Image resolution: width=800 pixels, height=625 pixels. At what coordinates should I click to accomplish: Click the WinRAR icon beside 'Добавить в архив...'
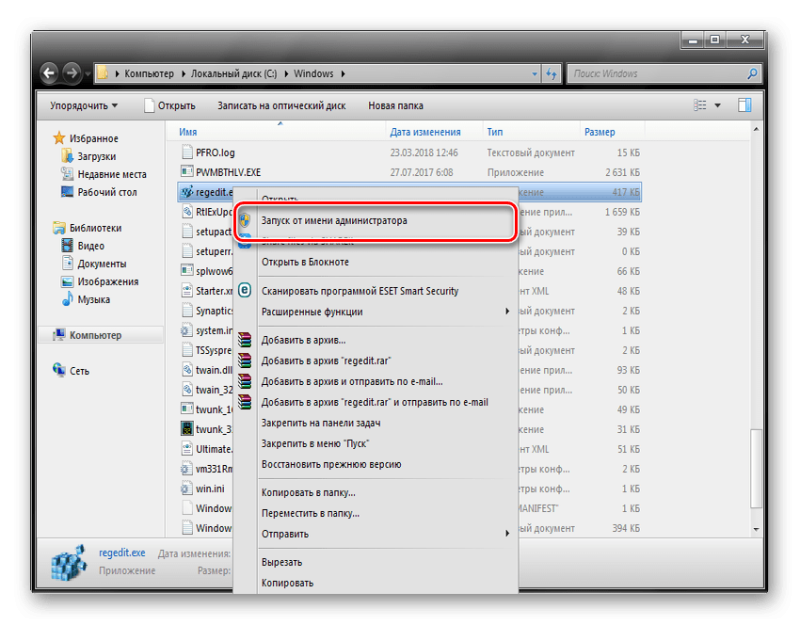click(245, 341)
